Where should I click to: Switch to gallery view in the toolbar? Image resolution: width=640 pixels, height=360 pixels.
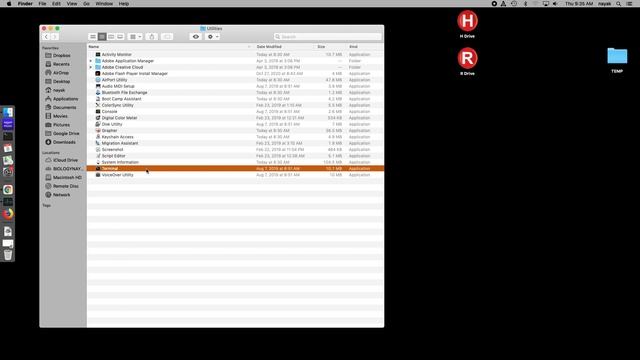[120, 37]
